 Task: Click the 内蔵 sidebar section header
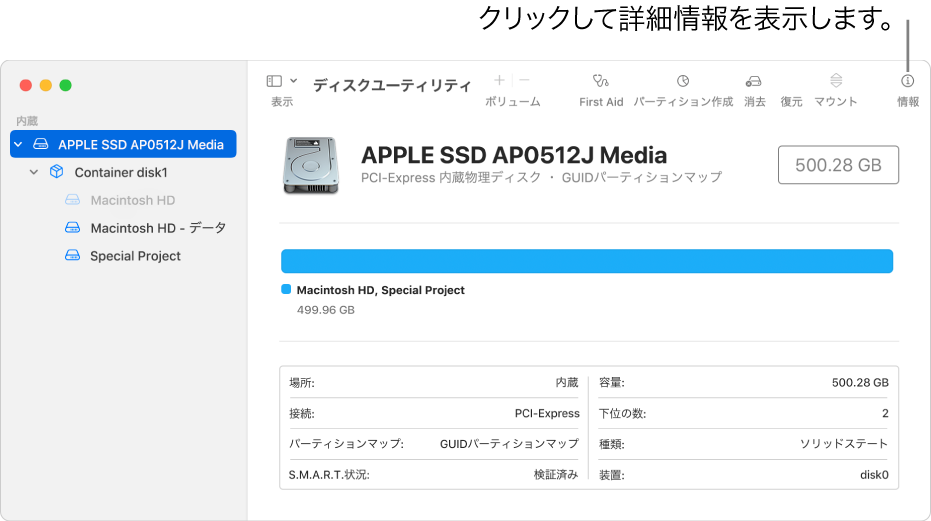point(27,121)
